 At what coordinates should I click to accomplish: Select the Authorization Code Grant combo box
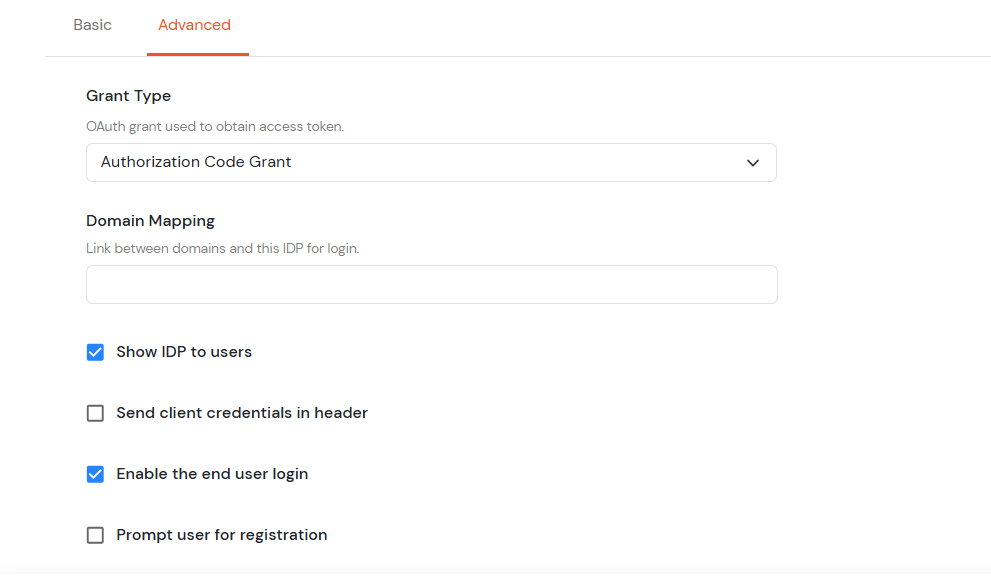point(431,162)
